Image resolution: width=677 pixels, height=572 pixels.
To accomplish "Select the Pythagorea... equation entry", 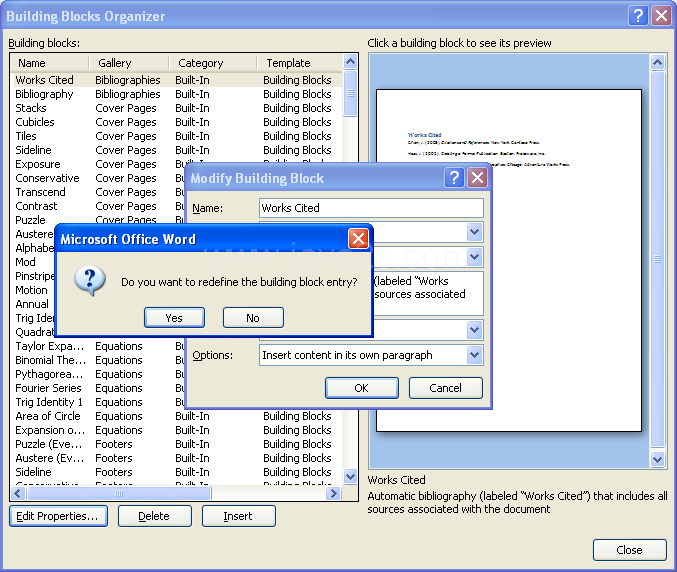I will pos(98,374).
